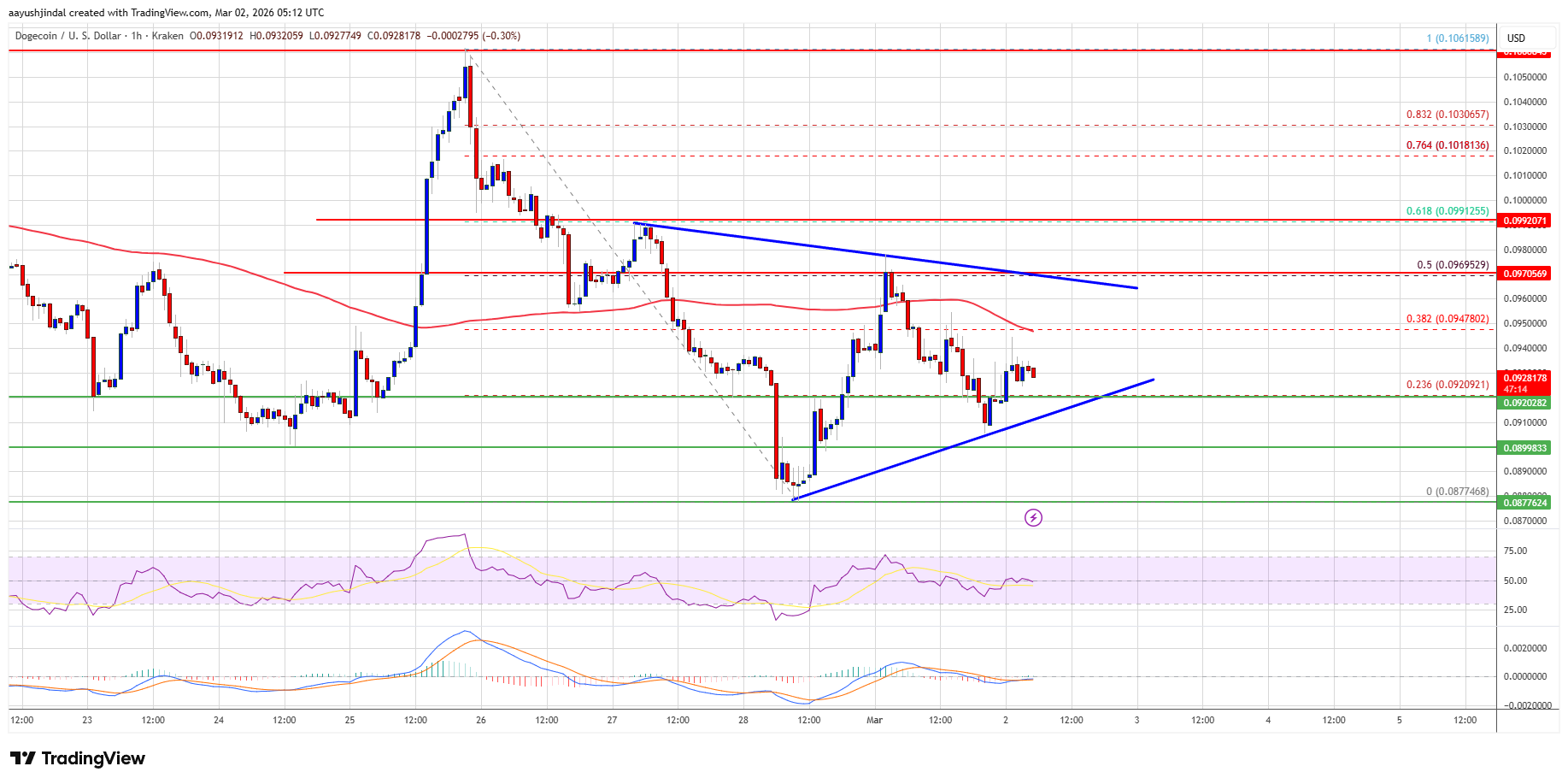Click the Mar label on the time axis
Viewport: 1568px width, 784px height.
(x=874, y=721)
